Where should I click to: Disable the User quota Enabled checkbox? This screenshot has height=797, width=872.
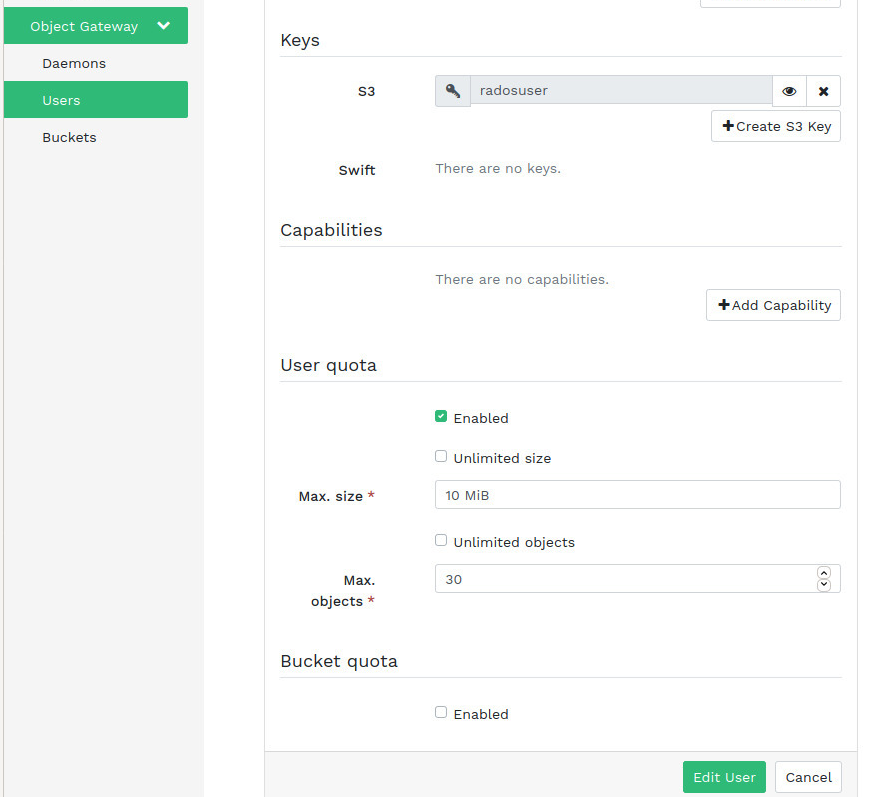(x=441, y=417)
